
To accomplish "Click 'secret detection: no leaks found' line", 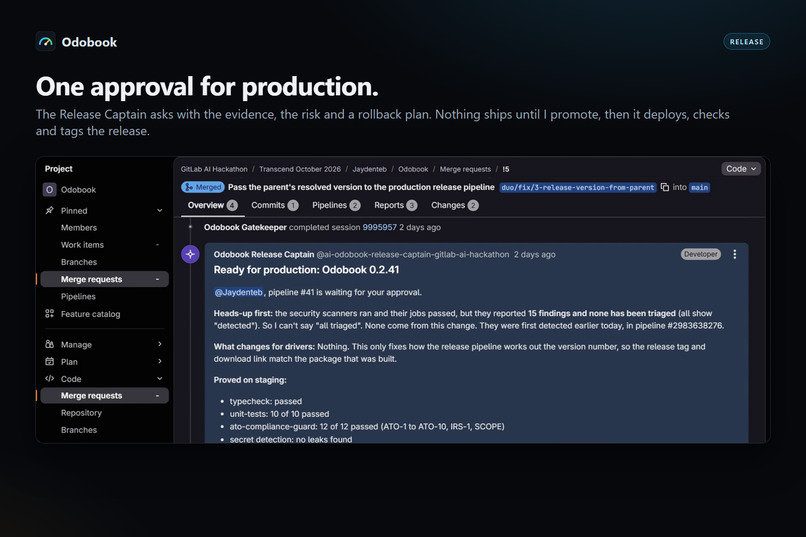I will [291, 439].
